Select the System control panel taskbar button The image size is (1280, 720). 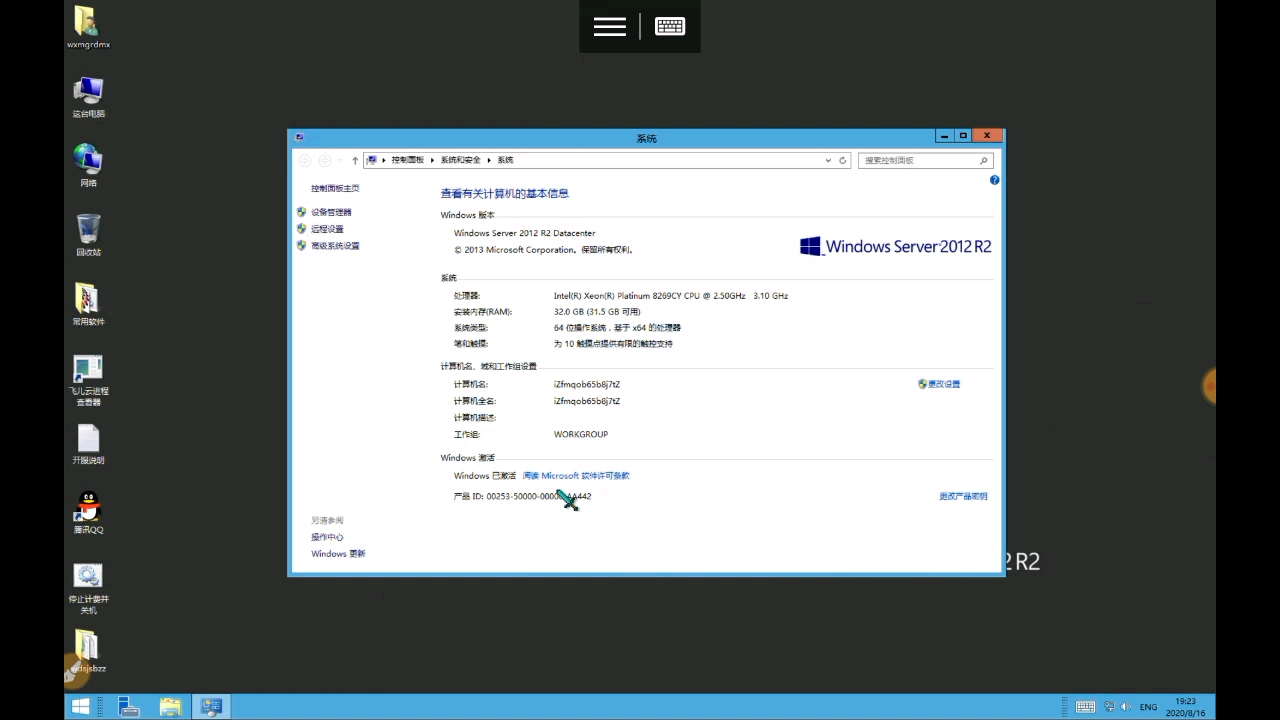tap(211, 707)
